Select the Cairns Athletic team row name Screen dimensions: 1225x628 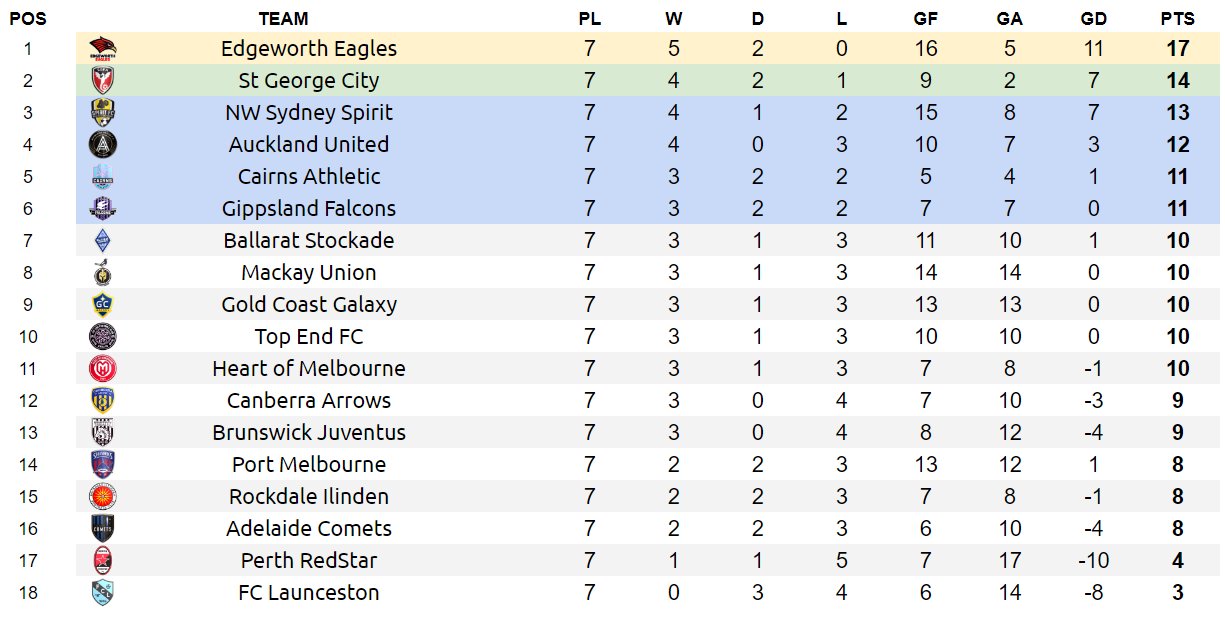point(309,176)
